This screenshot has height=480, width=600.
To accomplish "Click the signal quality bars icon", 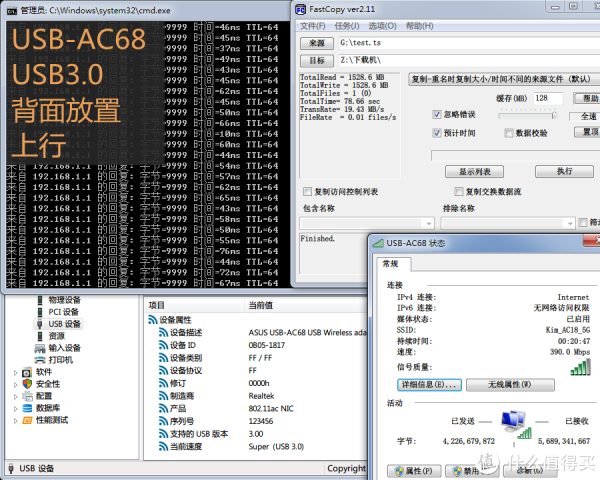I will click(580, 367).
